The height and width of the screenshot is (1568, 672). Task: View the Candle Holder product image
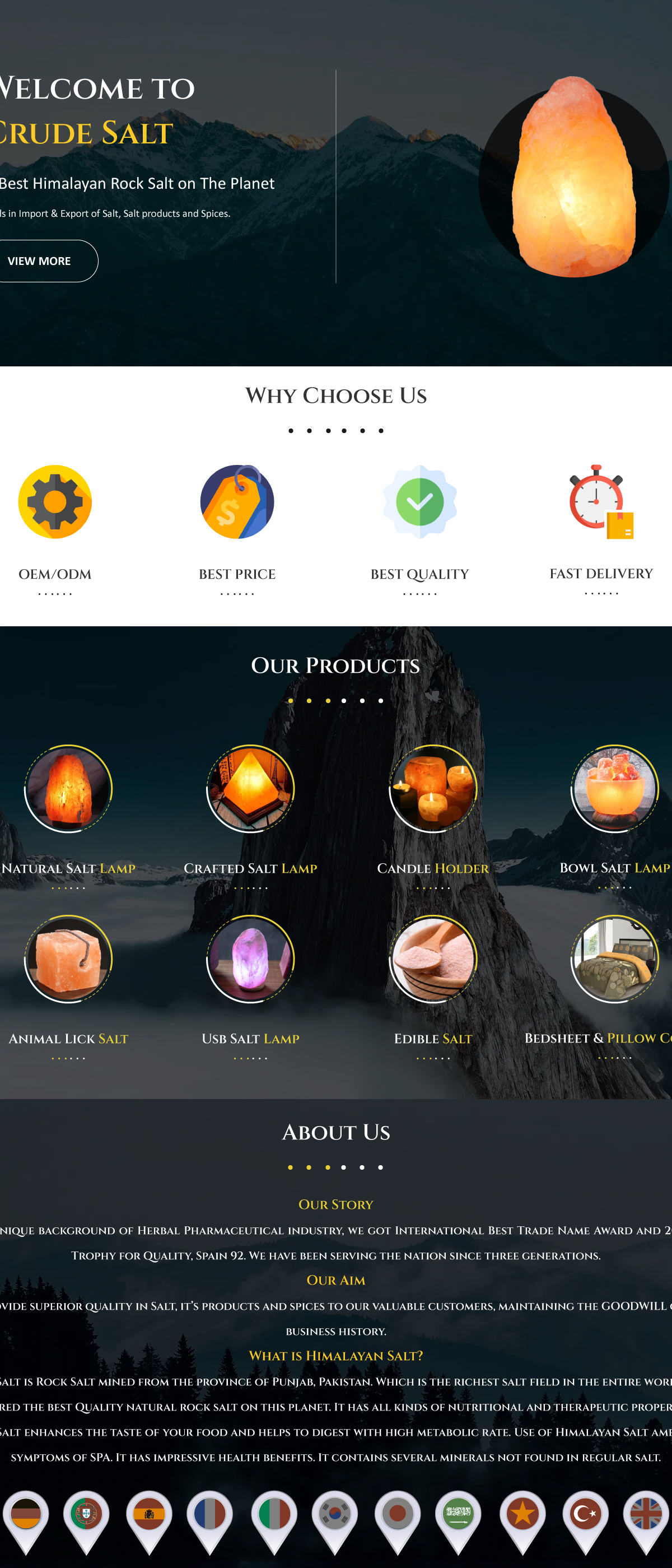coord(433,788)
